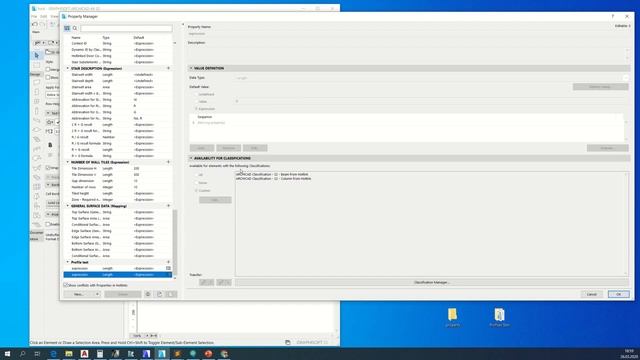Click the icon on the first expression row
The width and height of the screenshot is (640, 360).
[168, 268]
